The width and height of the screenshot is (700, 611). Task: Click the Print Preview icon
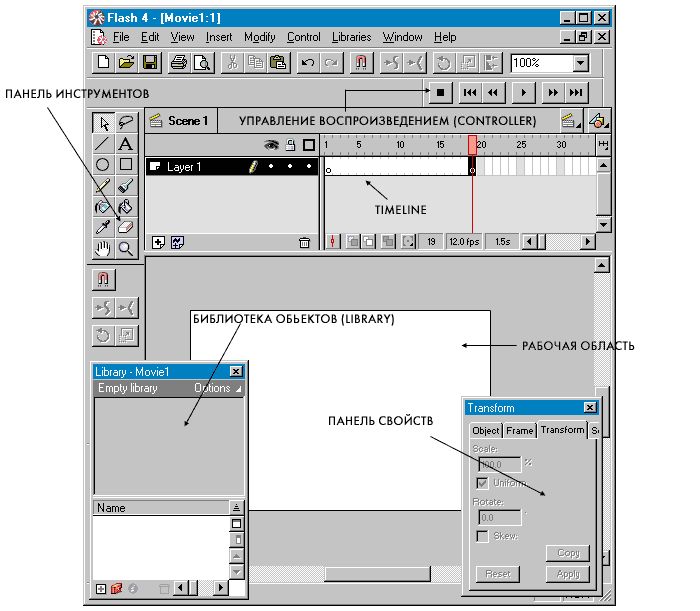pos(203,62)
